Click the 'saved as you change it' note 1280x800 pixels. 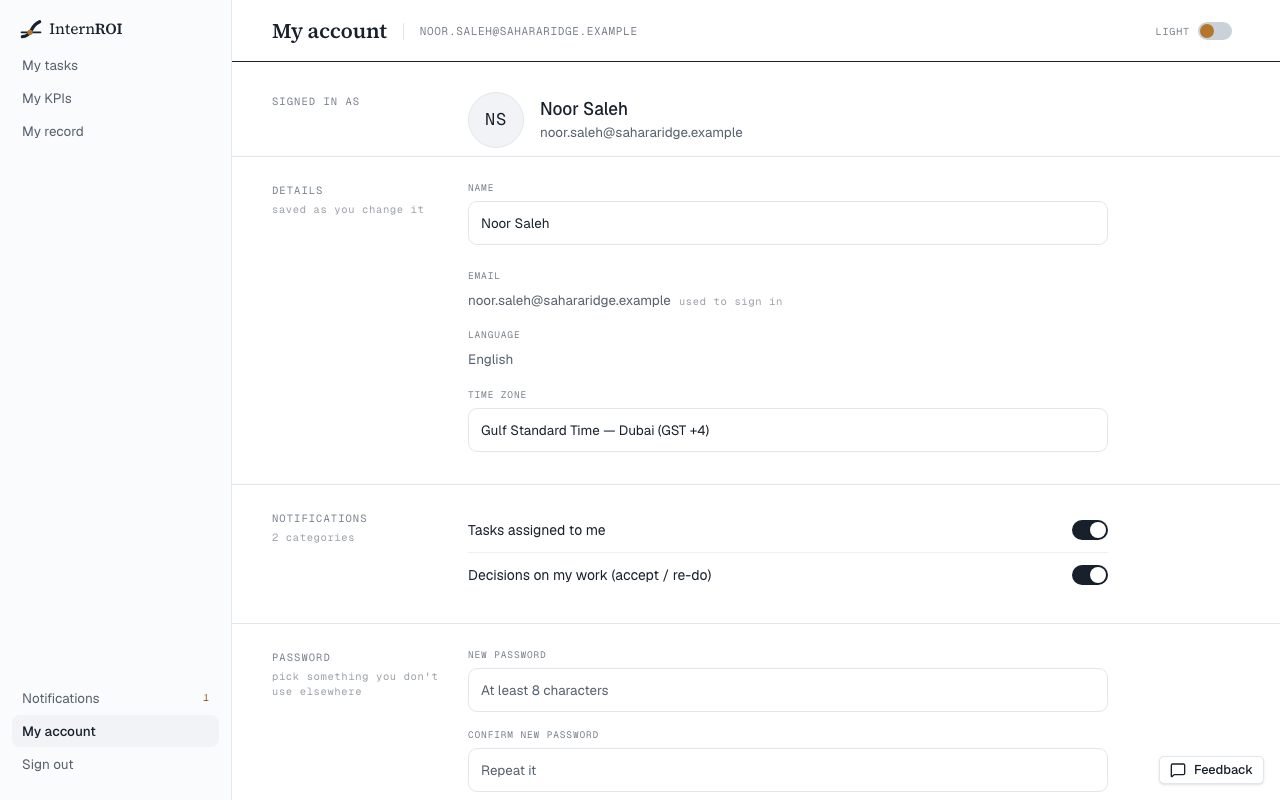point(348,210)
